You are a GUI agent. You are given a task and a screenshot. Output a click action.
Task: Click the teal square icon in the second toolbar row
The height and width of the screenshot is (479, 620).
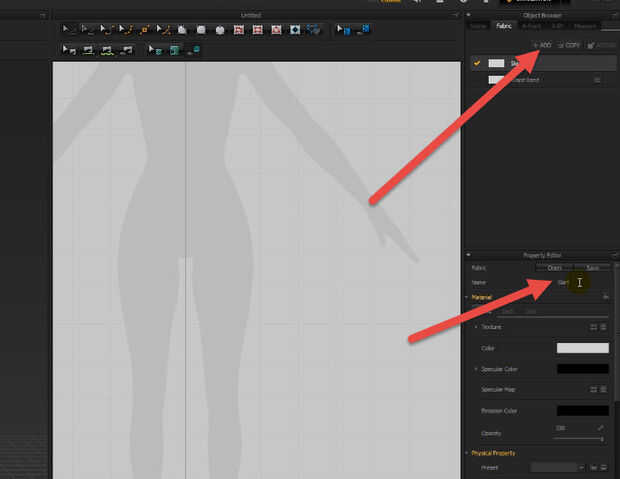tap(174, 50)
